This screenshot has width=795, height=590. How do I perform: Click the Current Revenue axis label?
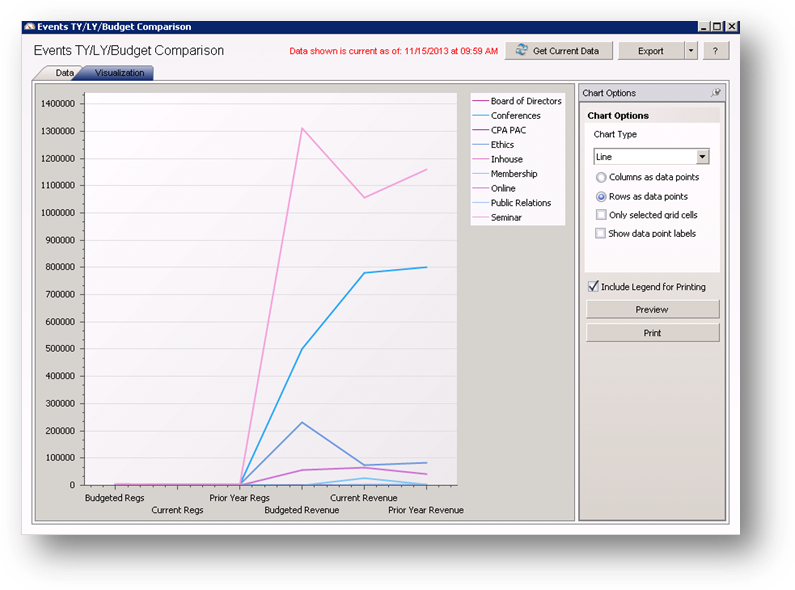point(364,498)
